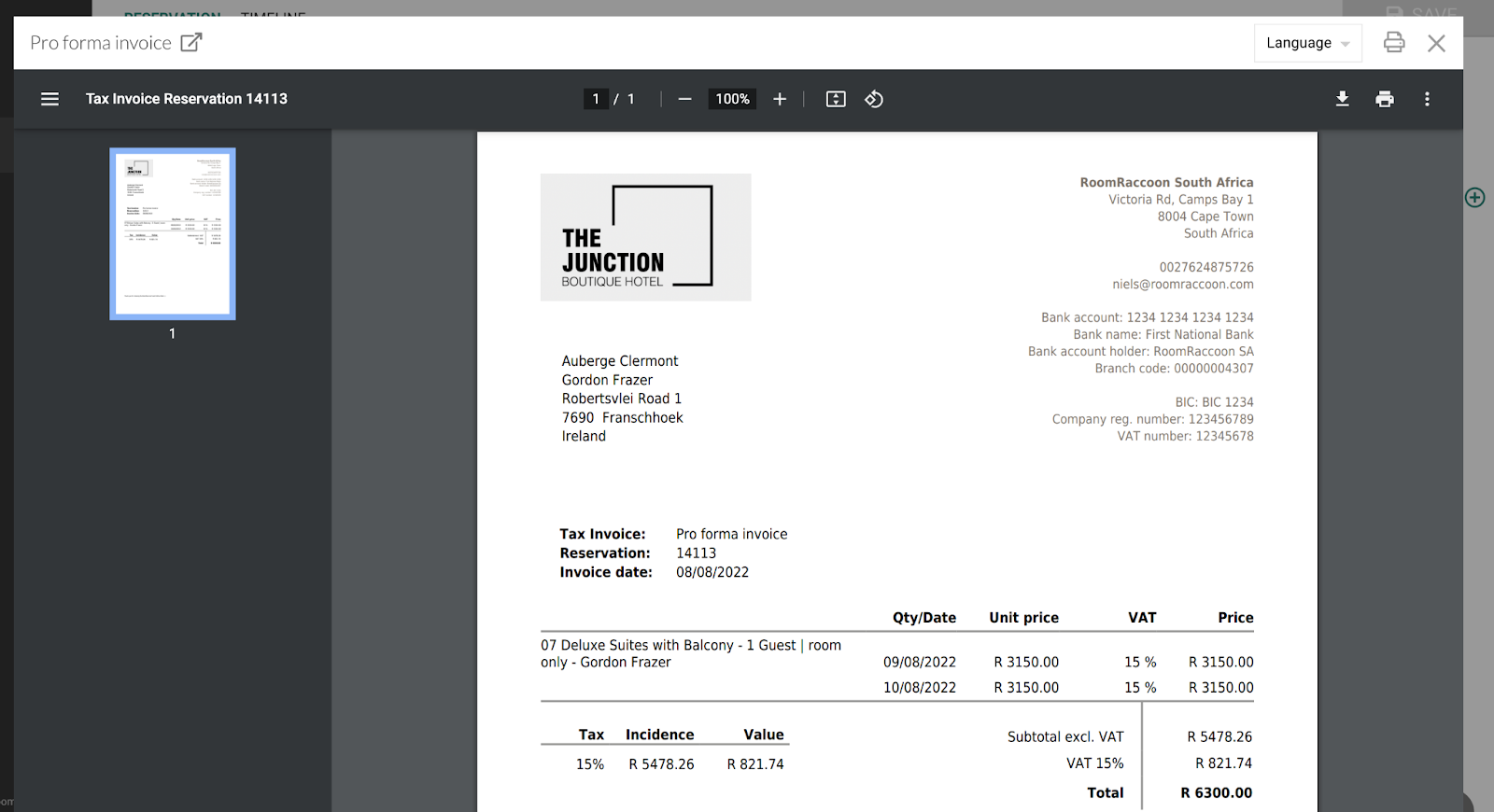Click the Unit price column header
Image resolution: width=1494 pixels, height=812 pixels.
1024,618
